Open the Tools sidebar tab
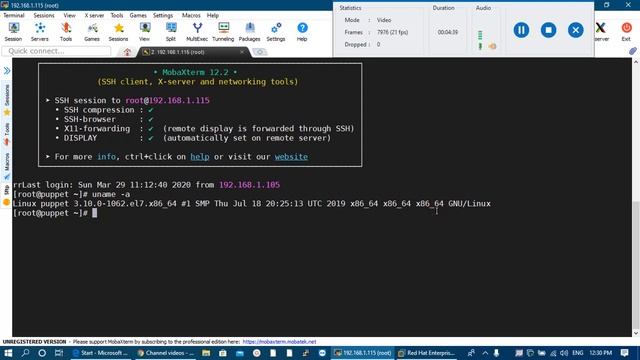640x360 pixels. (x=7, y=134)
